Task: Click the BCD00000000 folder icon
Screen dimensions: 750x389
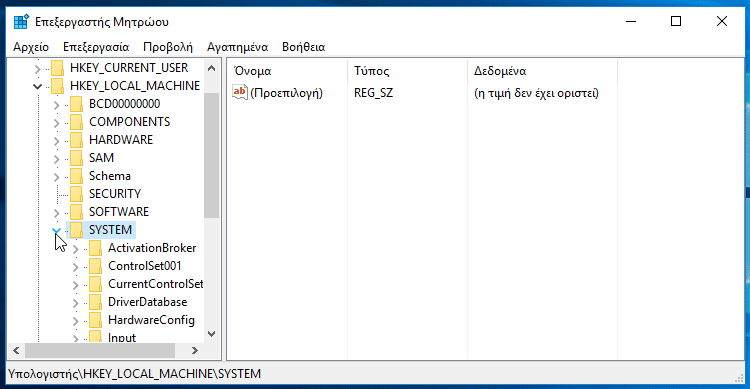Action: coord(77,104)
